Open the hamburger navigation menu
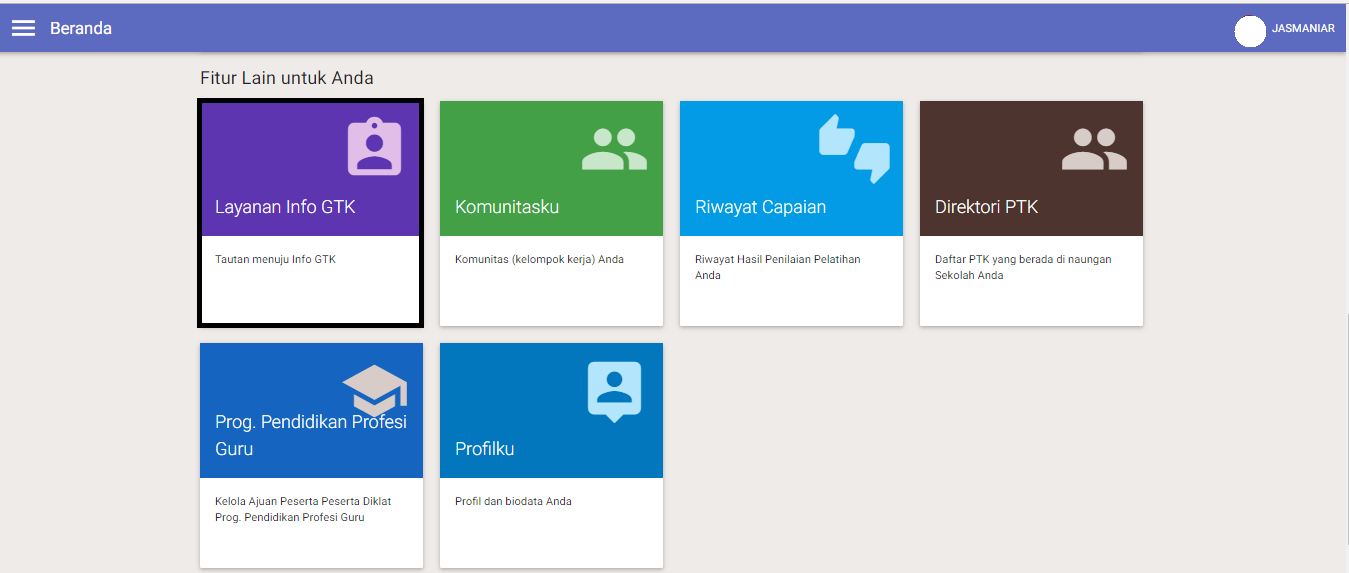Viewport: 1349px width, 573px height. (x=23, y=28)
